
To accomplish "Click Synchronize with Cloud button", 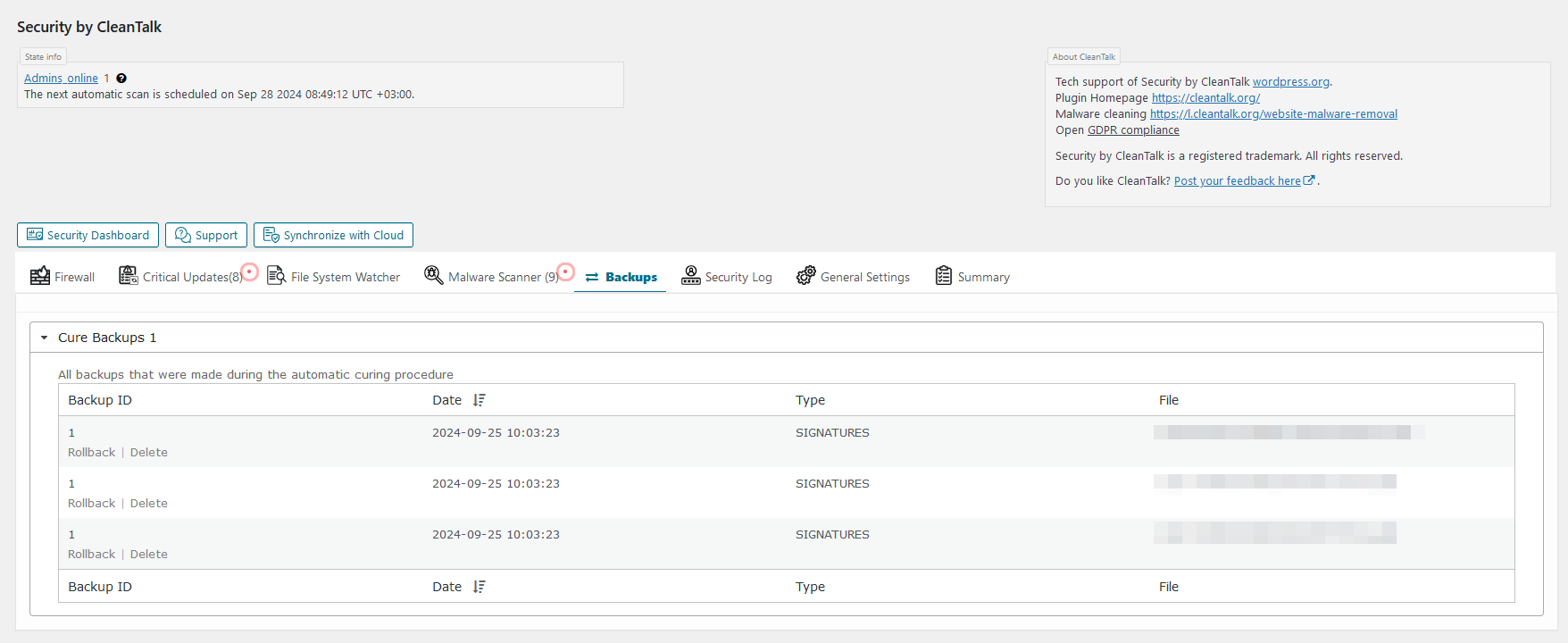I will point(333,235).
